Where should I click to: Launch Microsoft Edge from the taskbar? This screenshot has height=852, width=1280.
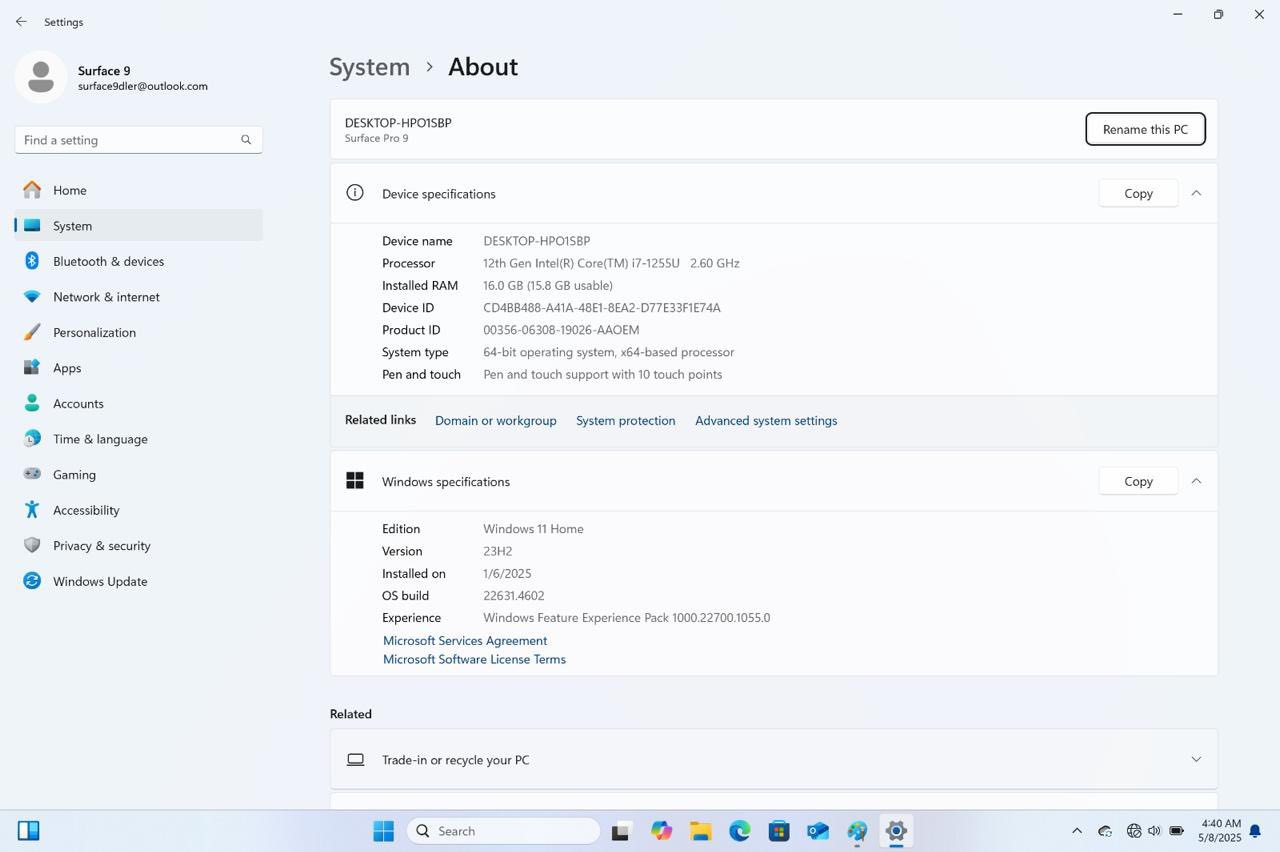[740, 831]
